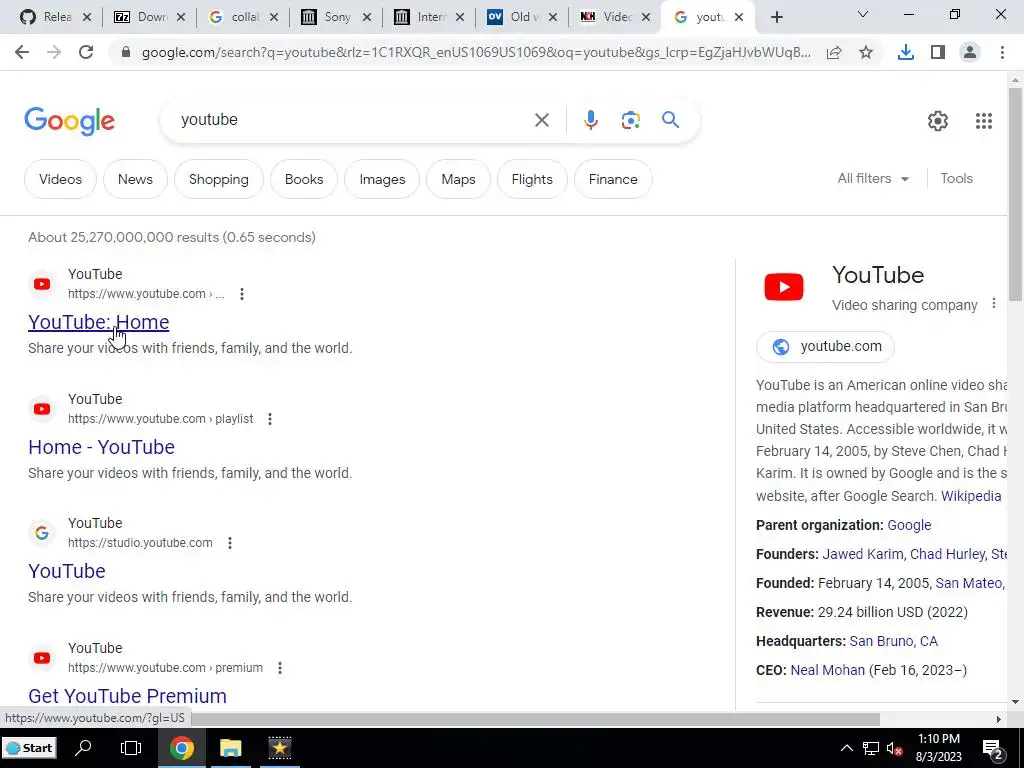1024x768 pixels.
Task: Filter results by Shopping
Action: 219,179
